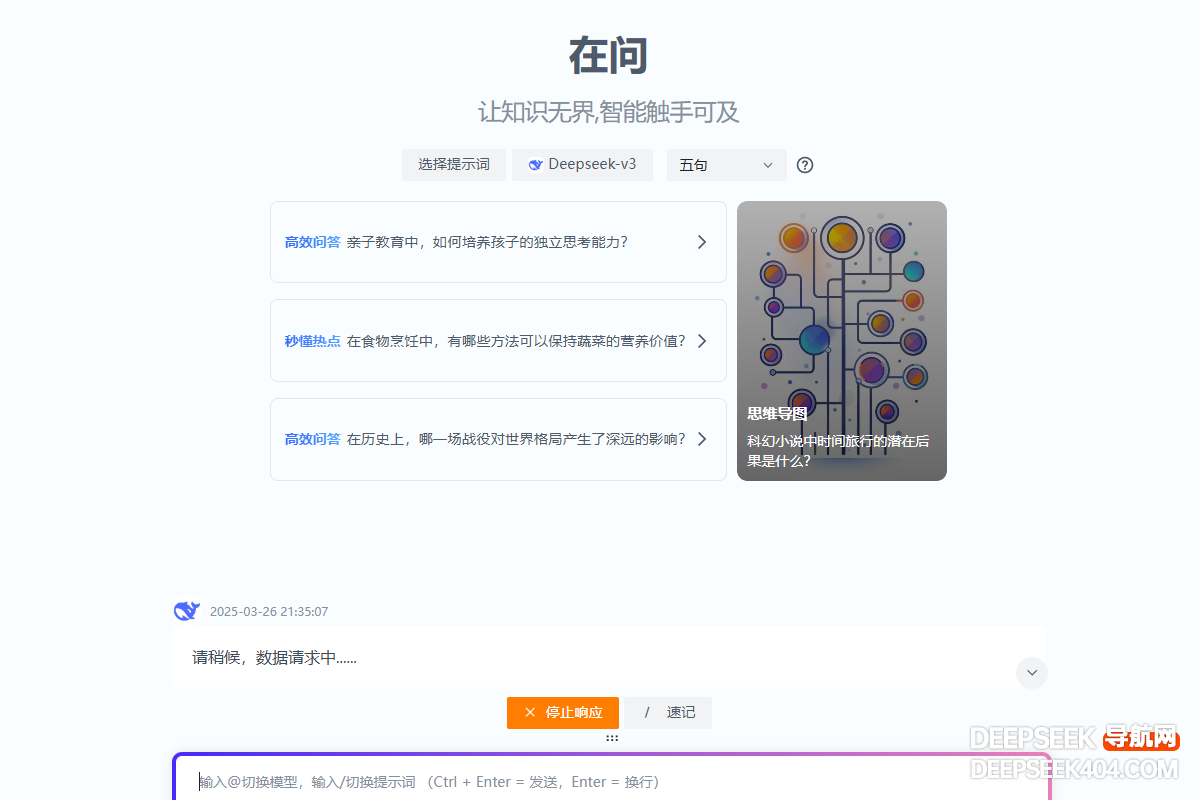Click the 请稍候，数据请求中 message text
This screenshot has height=800, width=1200.
275,657
